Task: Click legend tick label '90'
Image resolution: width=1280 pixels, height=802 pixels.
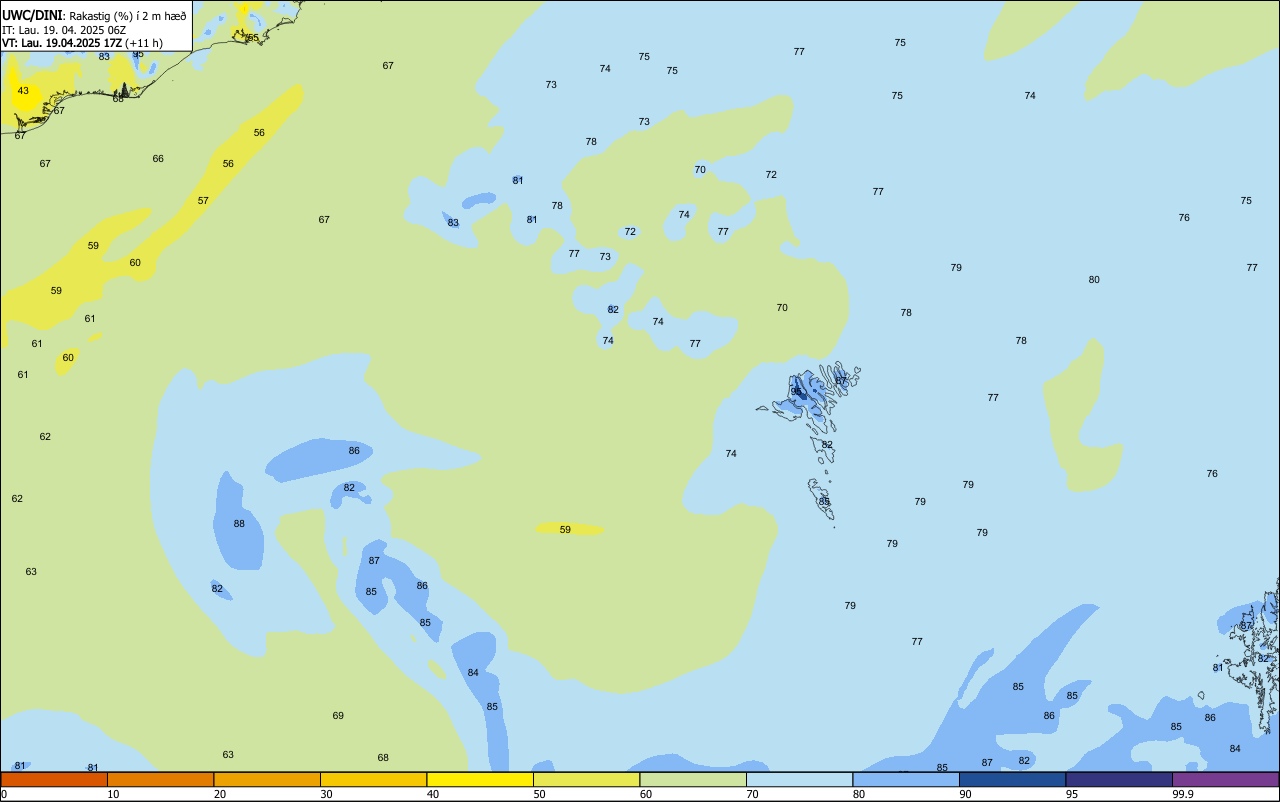Action: 966,794
